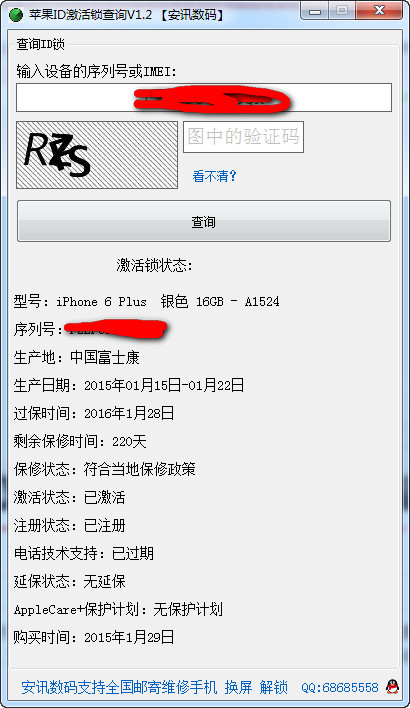Click the green app icon in title bar
Screen dimensions: 410x708
[16, 14]
